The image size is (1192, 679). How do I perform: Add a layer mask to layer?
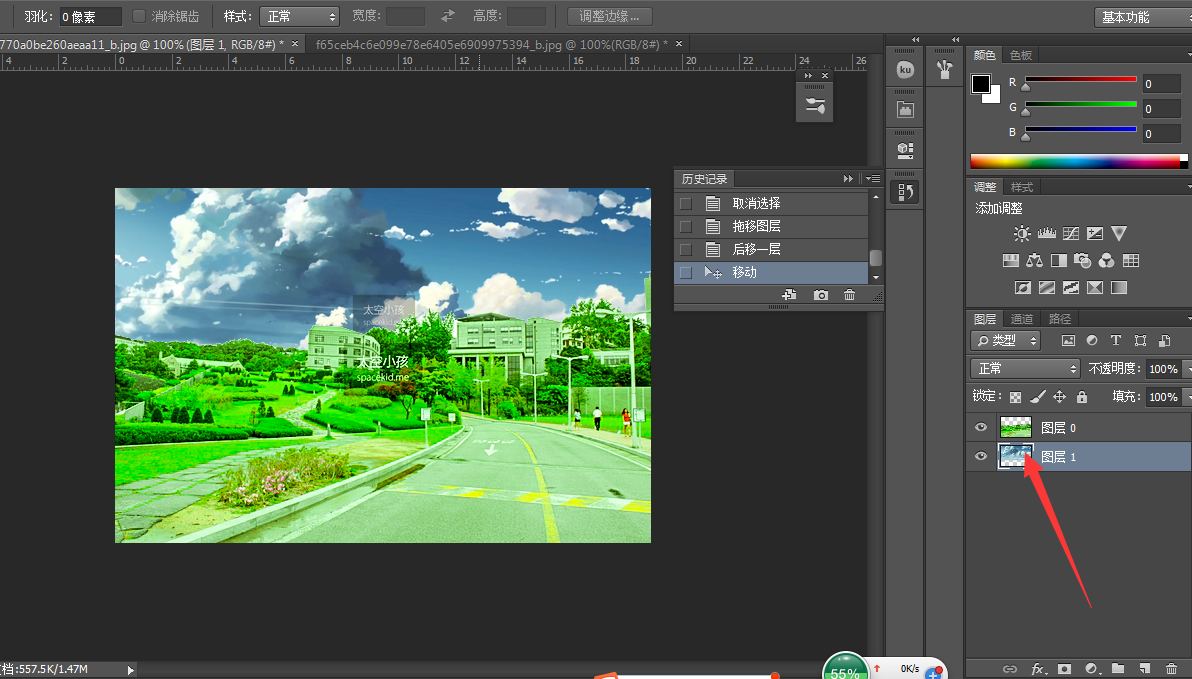click(x=1065, y=668)
